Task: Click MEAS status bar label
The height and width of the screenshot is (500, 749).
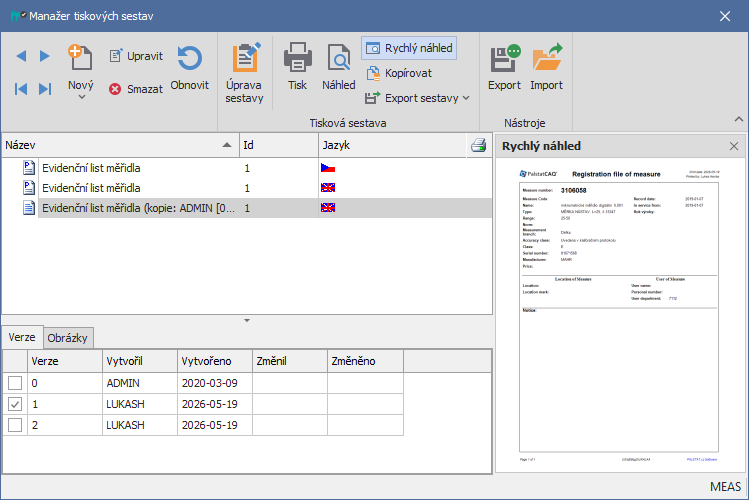Action: coord(725,487)
